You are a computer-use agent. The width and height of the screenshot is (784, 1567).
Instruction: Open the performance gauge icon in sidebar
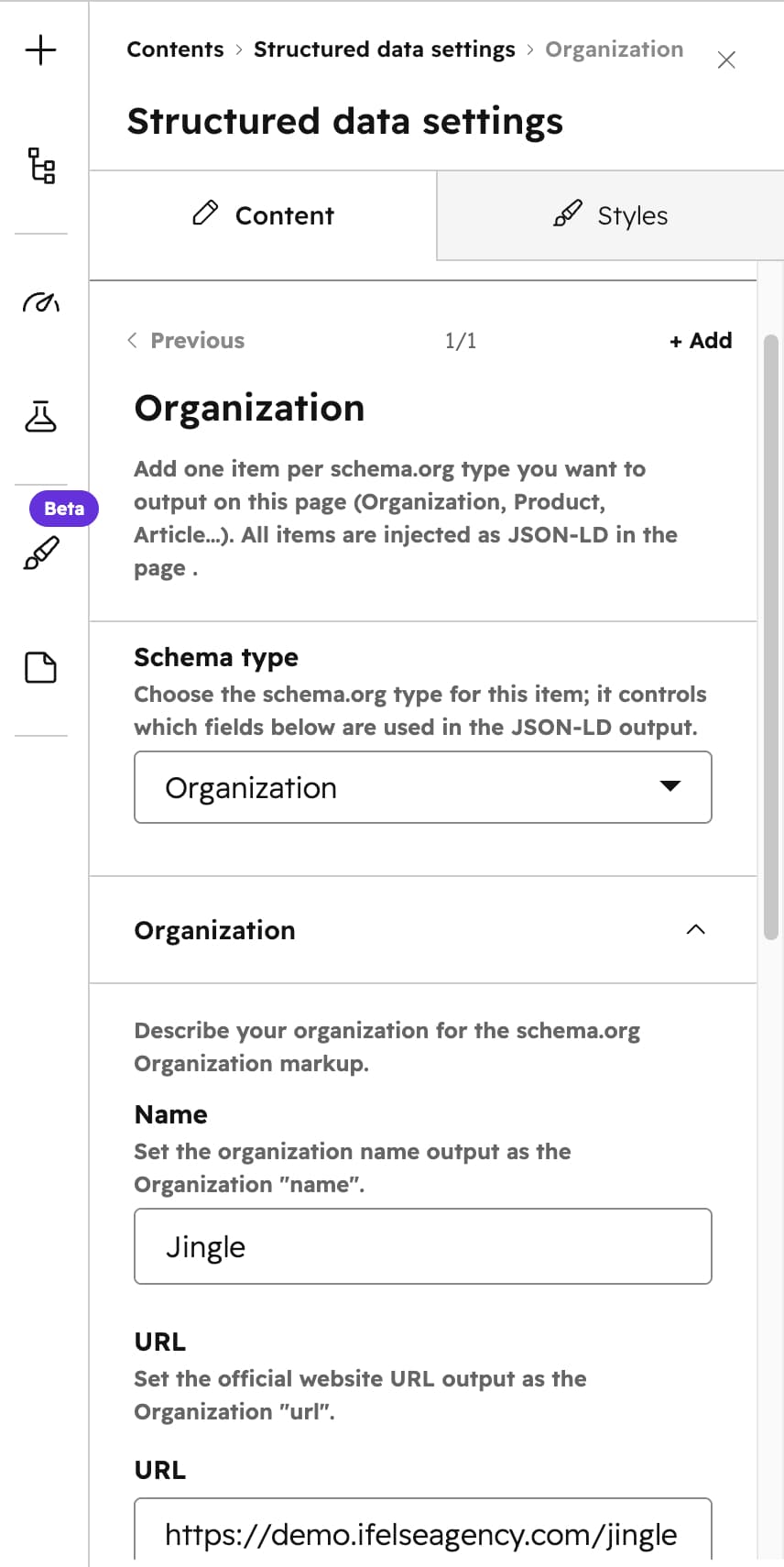tap(41, 301)
